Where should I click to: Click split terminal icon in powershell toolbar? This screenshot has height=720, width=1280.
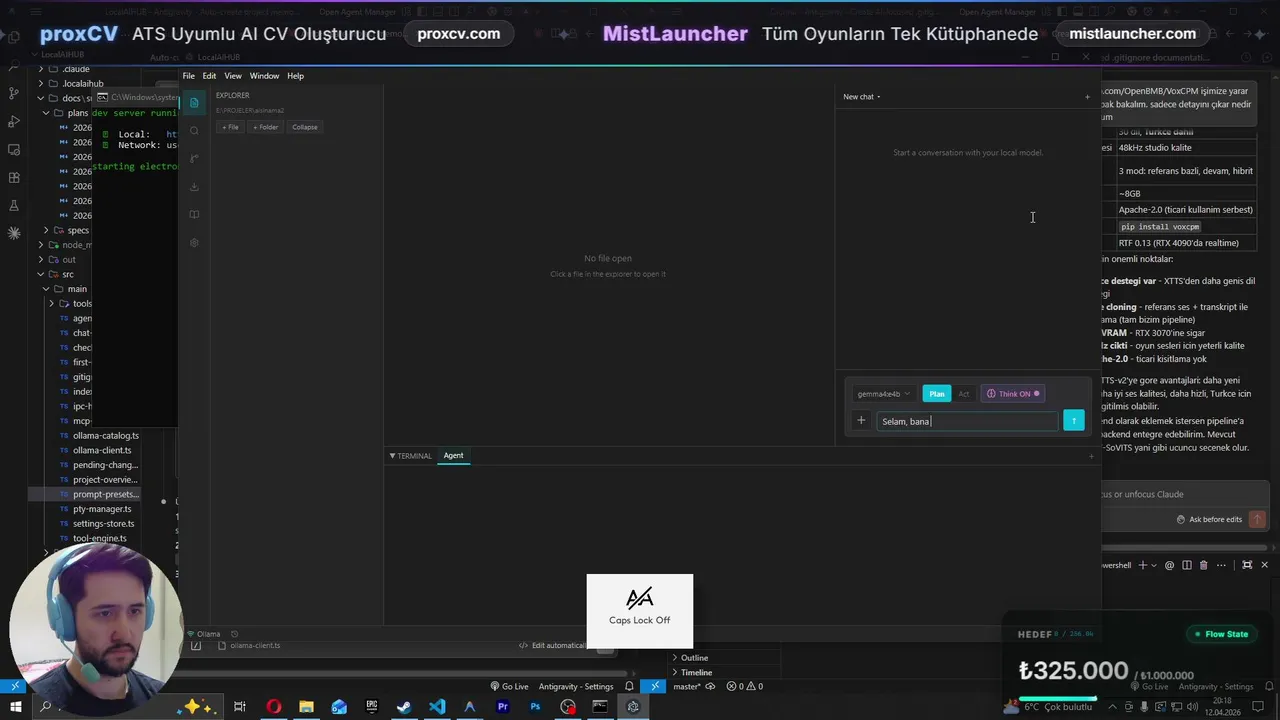tap(1187, 565)
